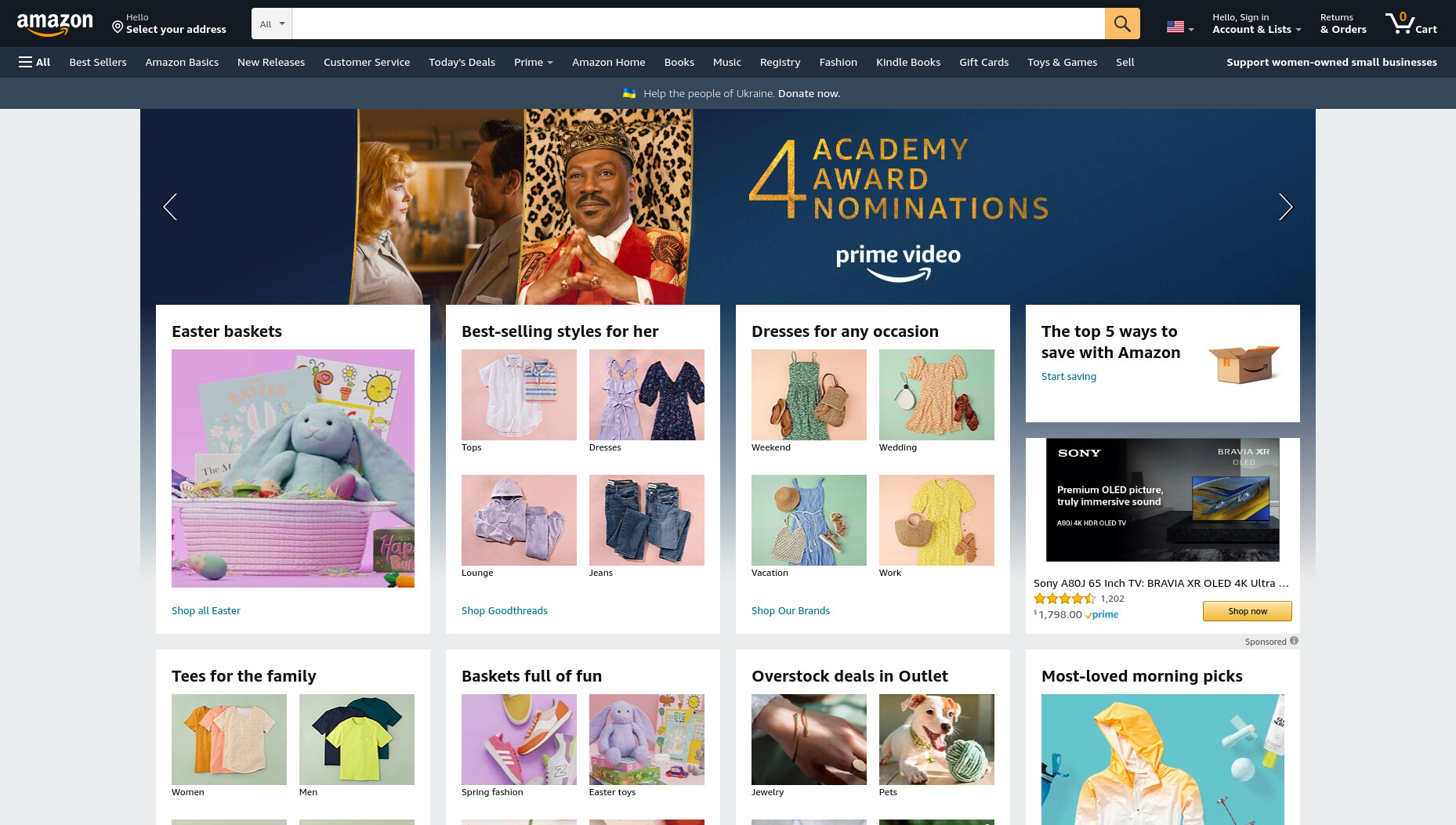1456x825 pixels.
Task: Open the Gift Cards nav item
Action: [983, 62]
